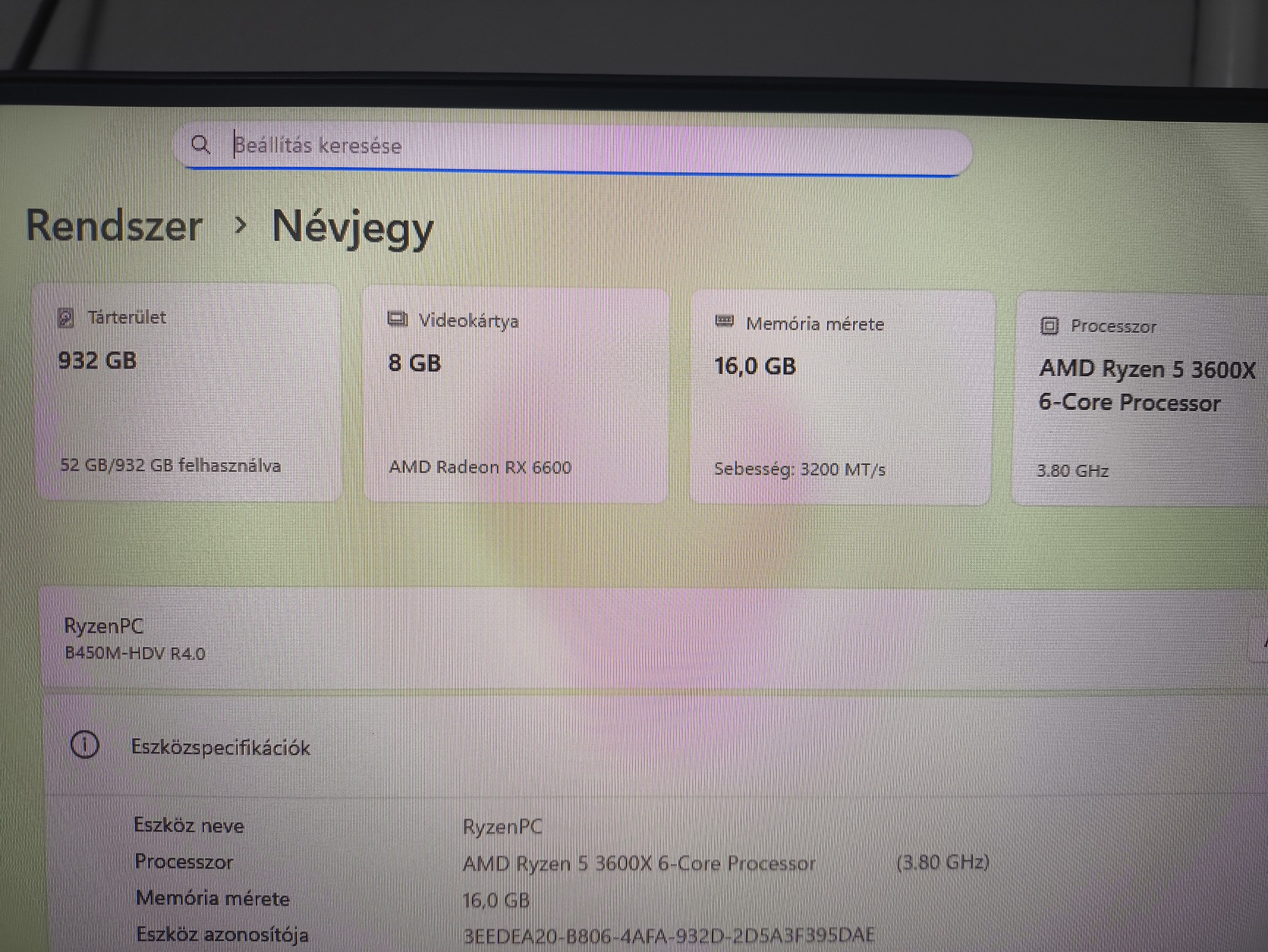Click '(3.80 GHz)' in the specifications list

point(942,862)
